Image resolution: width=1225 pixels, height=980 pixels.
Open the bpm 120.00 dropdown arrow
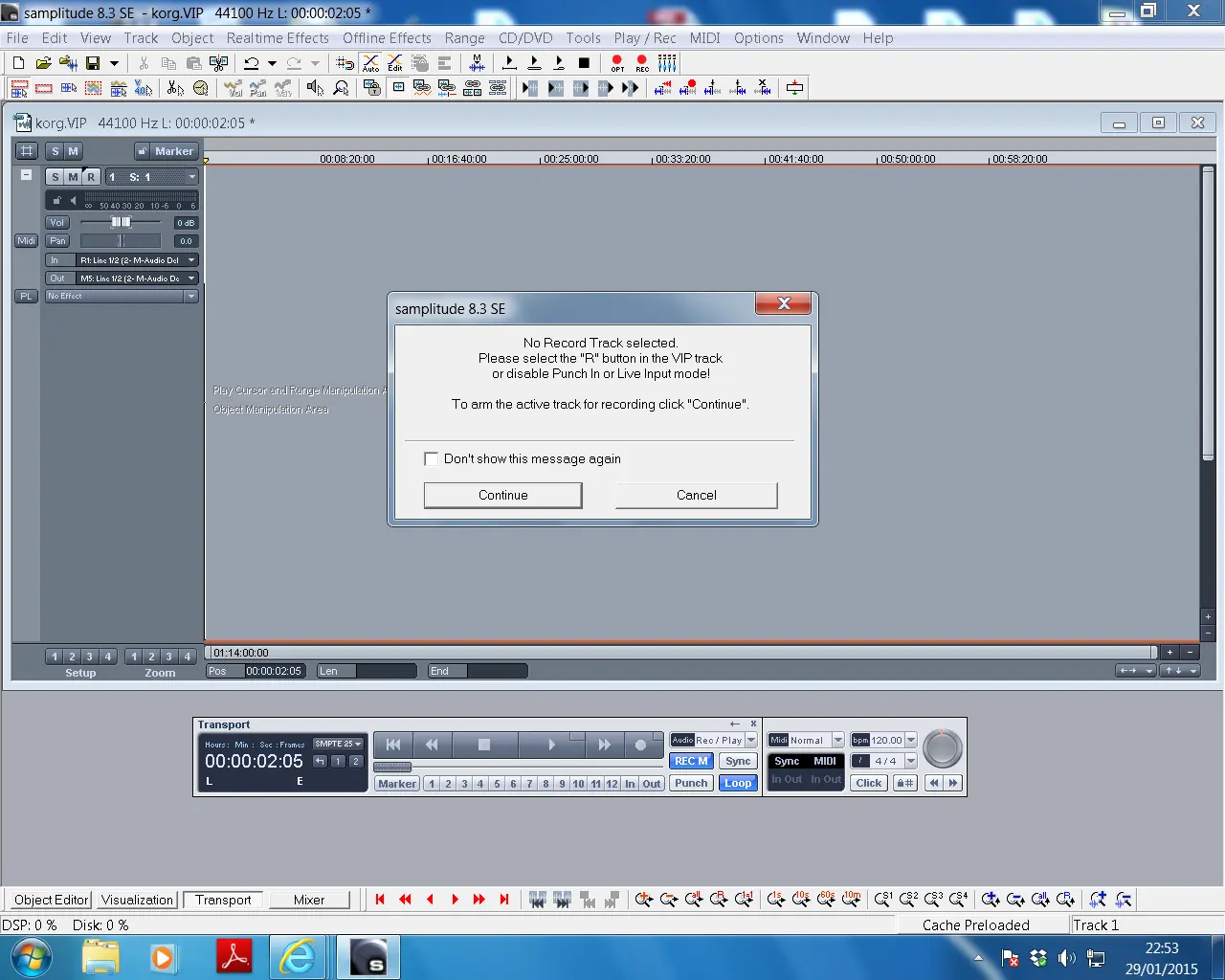911,740
